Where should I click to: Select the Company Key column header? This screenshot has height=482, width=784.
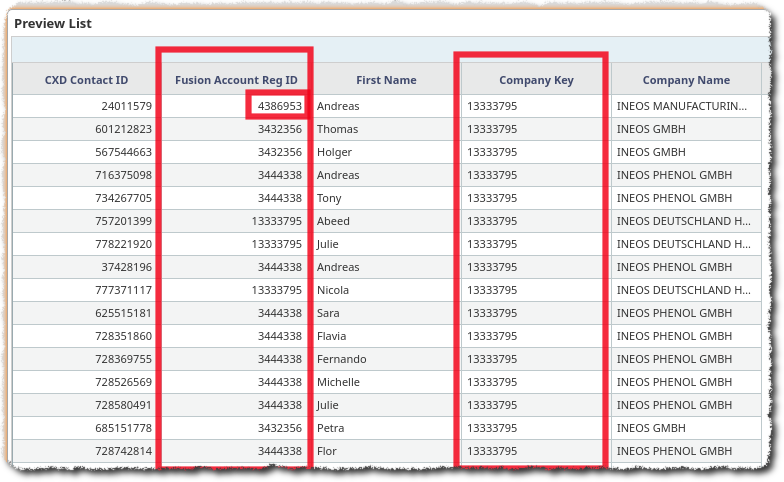coord(536,80)
